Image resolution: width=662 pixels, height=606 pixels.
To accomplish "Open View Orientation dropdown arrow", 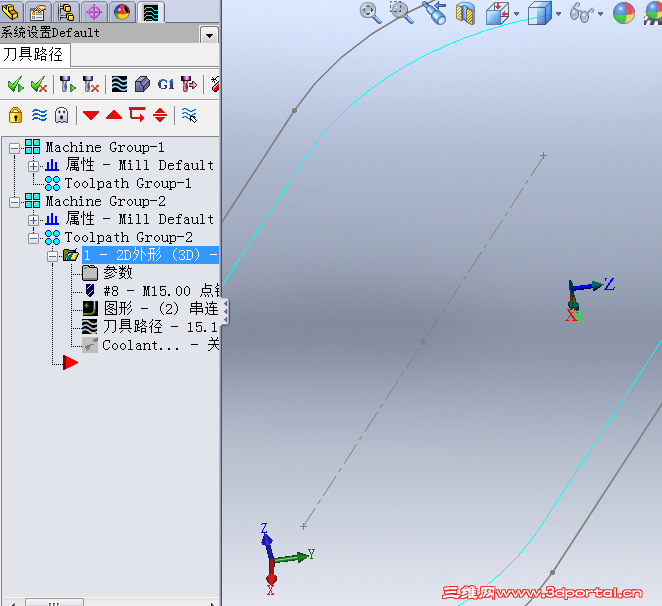I will tap(517, 14).
